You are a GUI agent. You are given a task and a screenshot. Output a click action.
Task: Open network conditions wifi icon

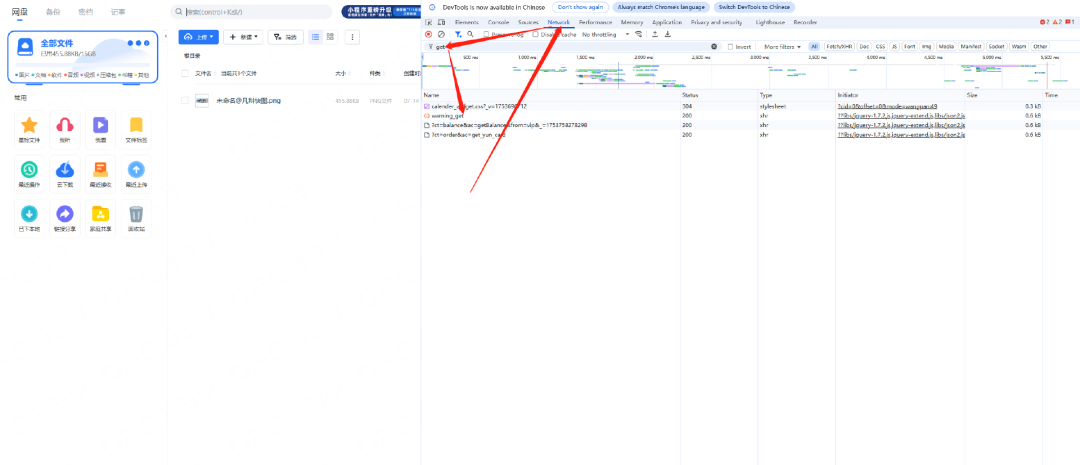coord(638,34)
